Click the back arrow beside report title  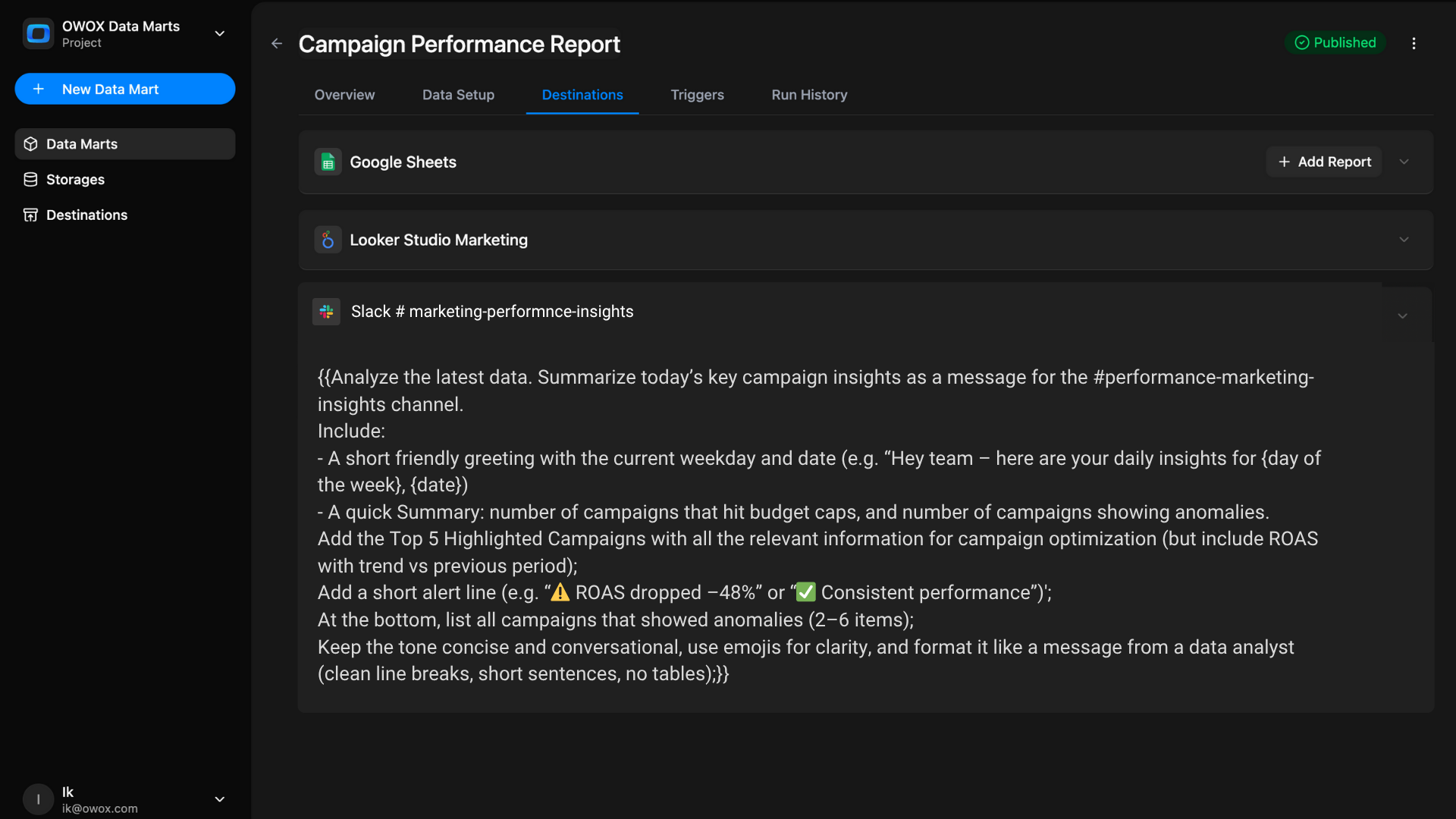pyautogui.click(x=277, y=44)
